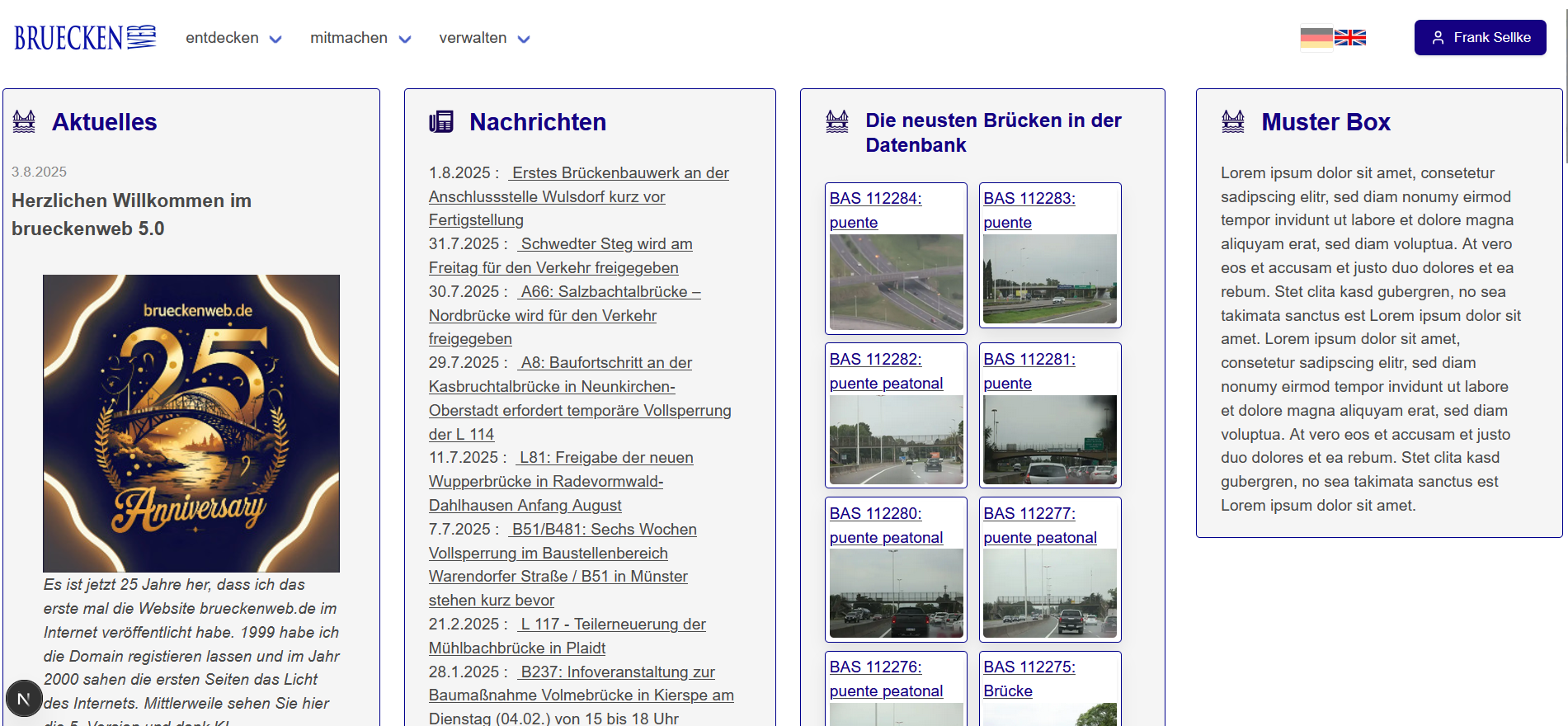
Task: Click the page's vertical scrollbar
Action: 1565,82
